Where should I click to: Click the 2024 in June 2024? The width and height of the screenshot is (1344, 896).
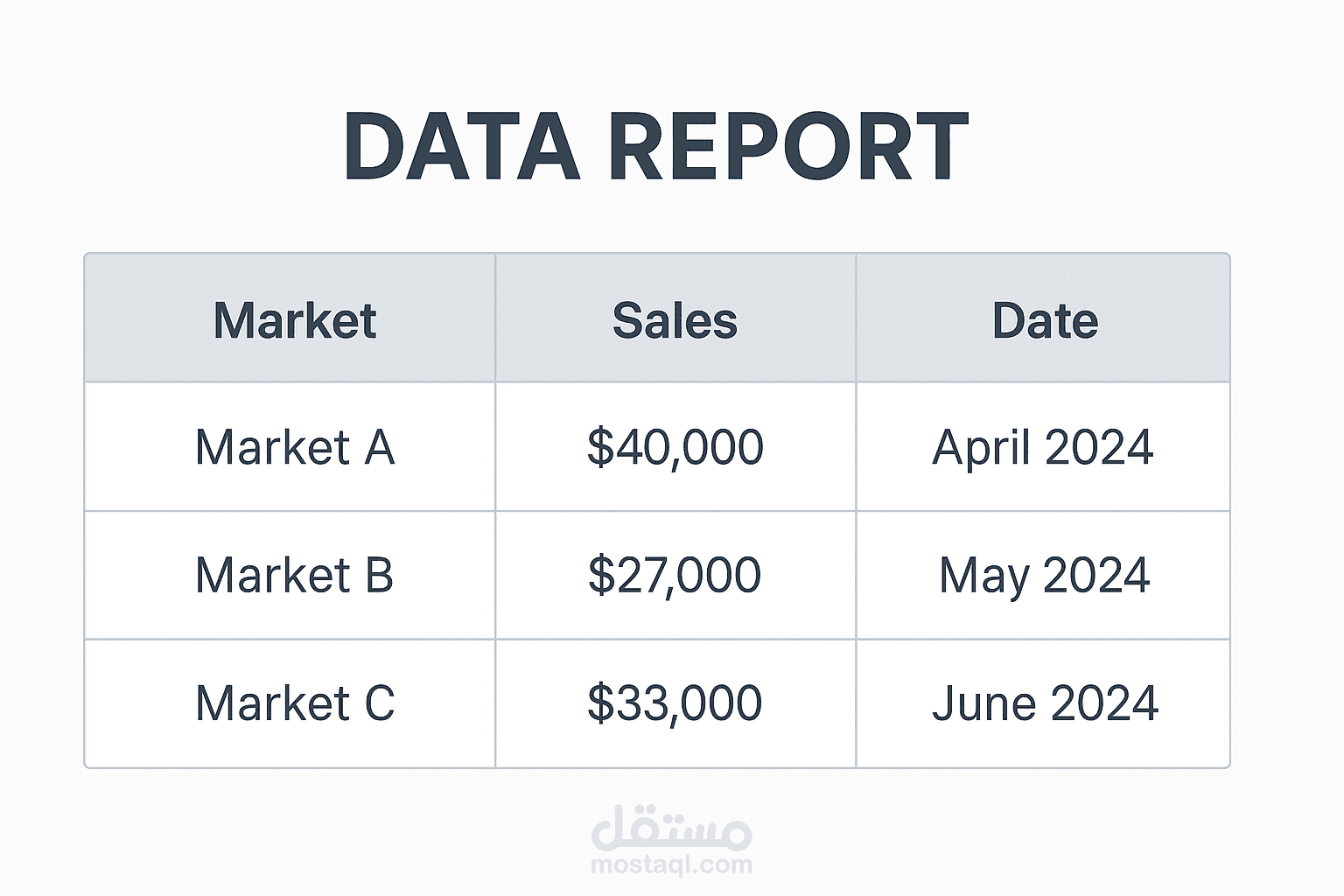click(1103, 703)
